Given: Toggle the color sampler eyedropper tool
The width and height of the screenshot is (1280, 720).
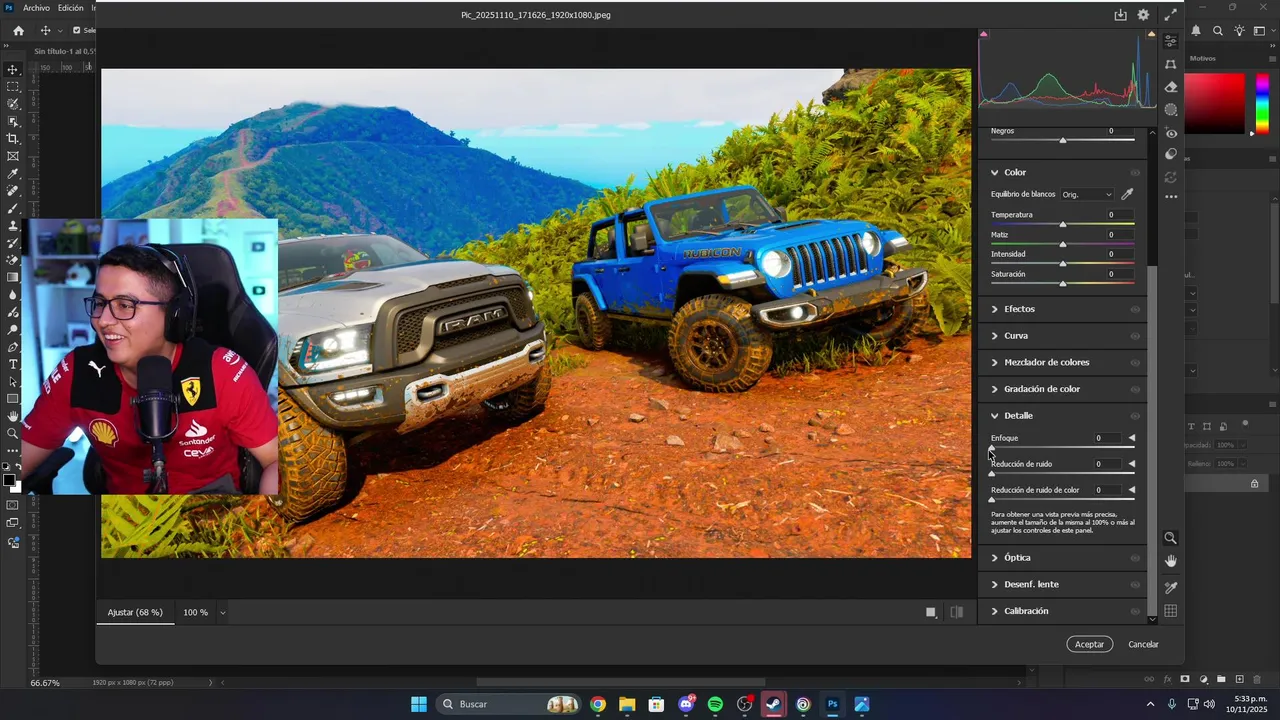Looking at the screenshot, I should point(1170,587).
